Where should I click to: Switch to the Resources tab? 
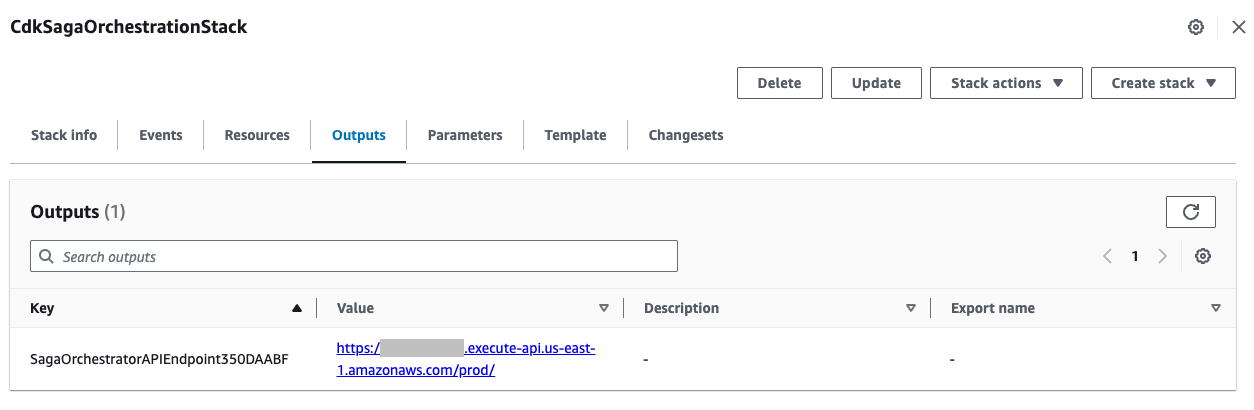click(257, 135)
